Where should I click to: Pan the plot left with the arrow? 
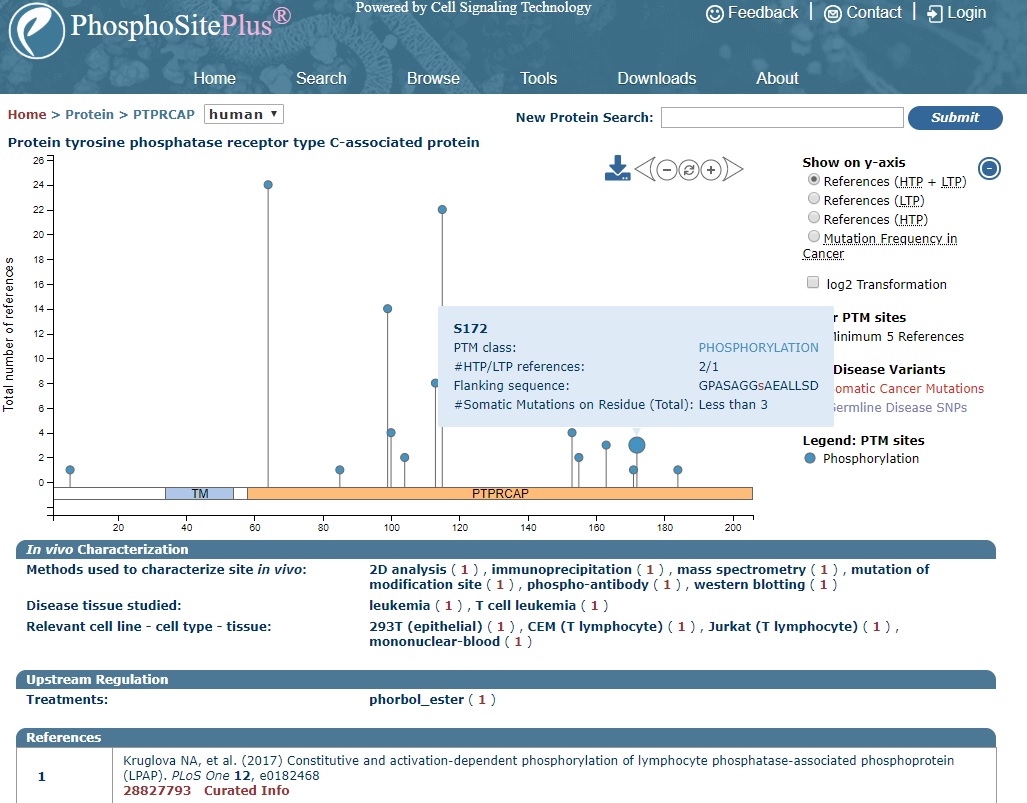pyautogui.click(x=644, y=170)
